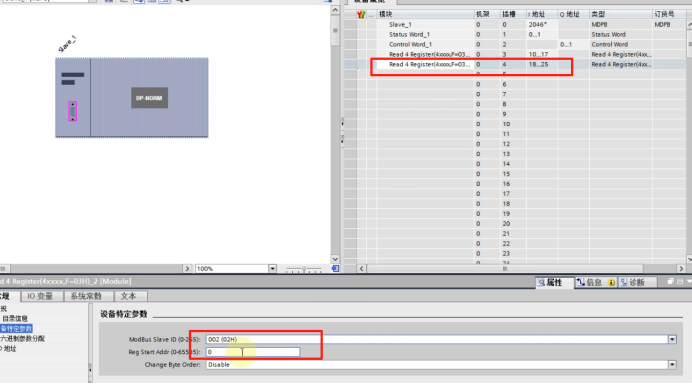Open the 100% zoom level dropdown
This screenshot has width=692, height=384.
(x=272, y=268)
